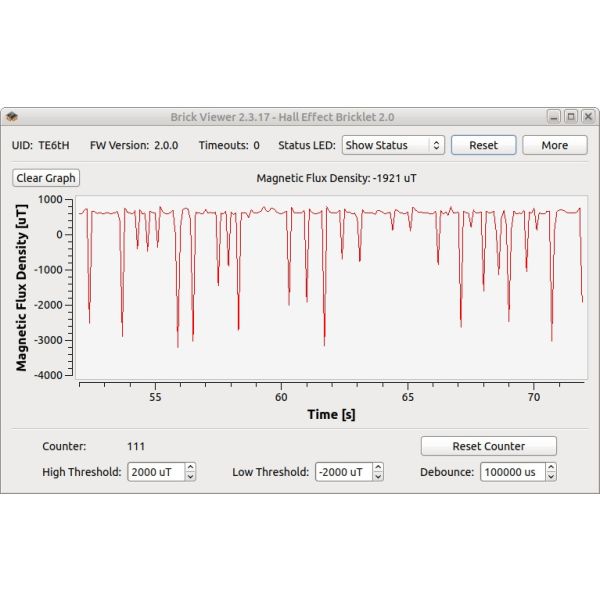Decrease Low Threshold with down arrow
Viewport: 600px width, 600px height.
(x=378, y=476)
